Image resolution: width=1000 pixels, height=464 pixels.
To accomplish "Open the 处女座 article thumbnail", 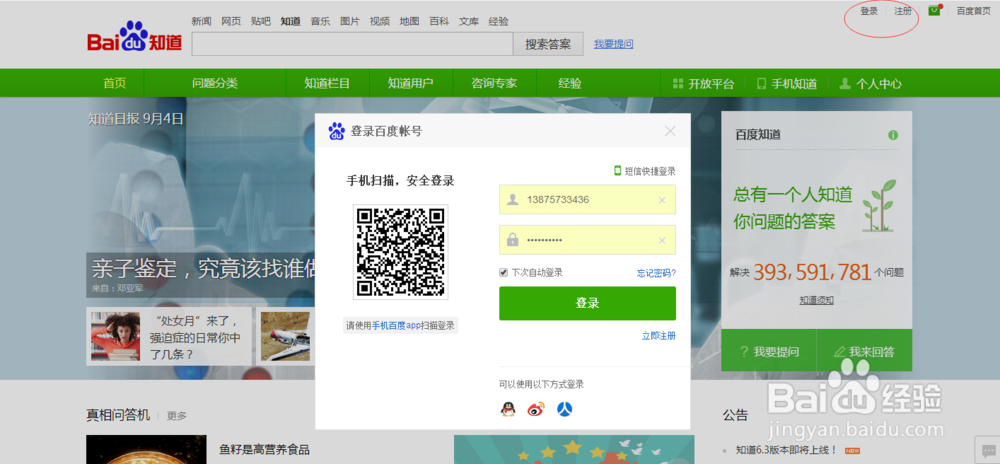I will 115,337.
